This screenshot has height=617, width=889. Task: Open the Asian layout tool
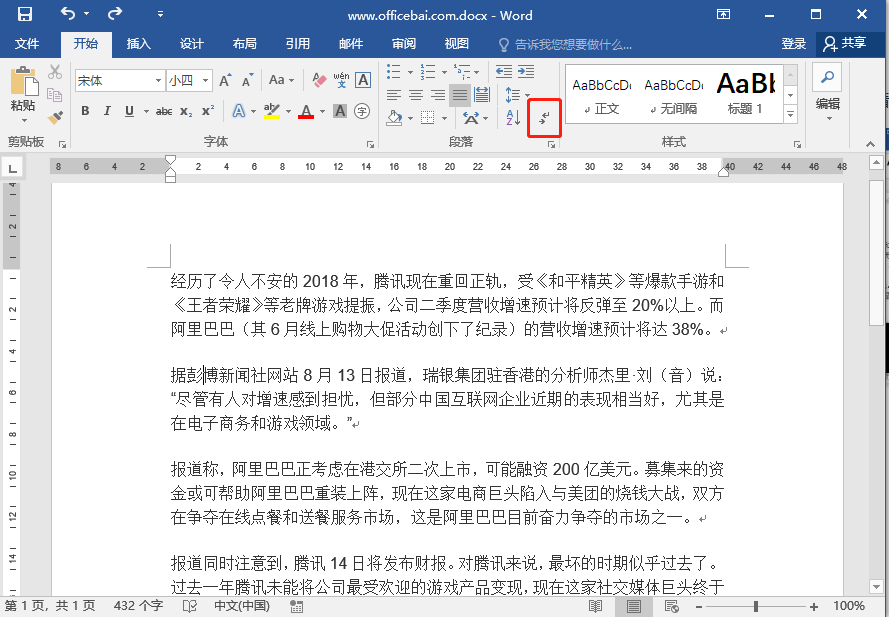[475, 118]
